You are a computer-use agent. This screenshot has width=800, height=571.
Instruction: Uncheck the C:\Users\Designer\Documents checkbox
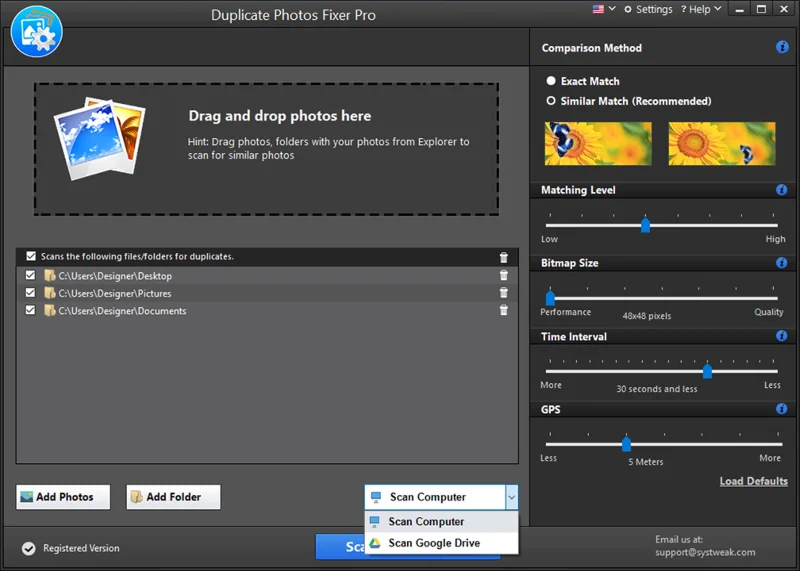tap(31, 310)
